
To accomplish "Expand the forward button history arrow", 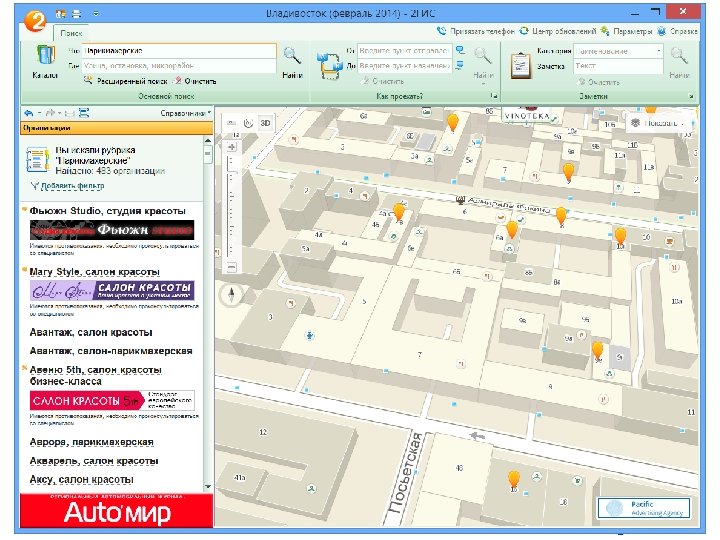I will [60, 113].
